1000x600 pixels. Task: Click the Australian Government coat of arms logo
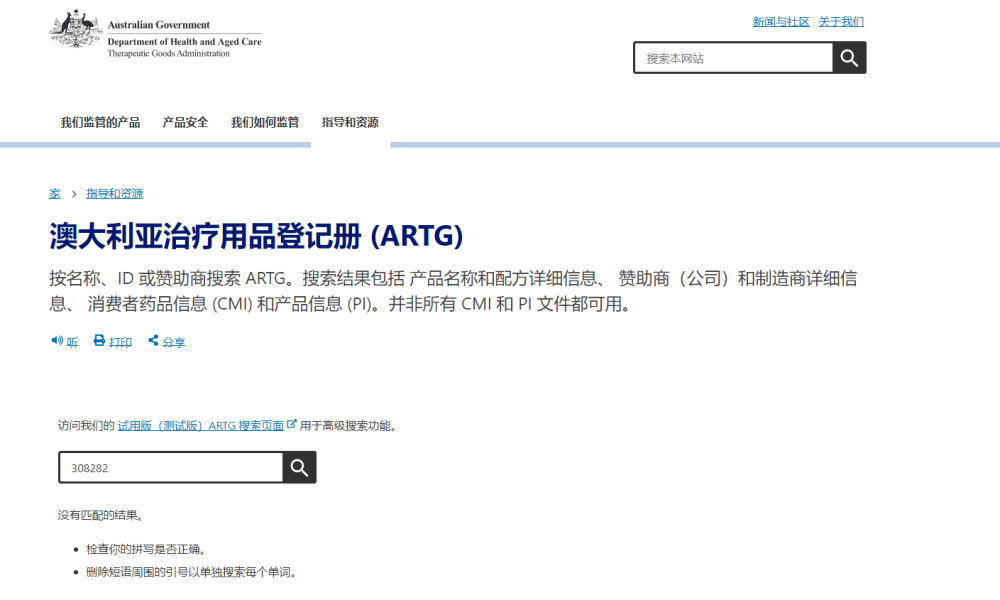tap(76, 29)
